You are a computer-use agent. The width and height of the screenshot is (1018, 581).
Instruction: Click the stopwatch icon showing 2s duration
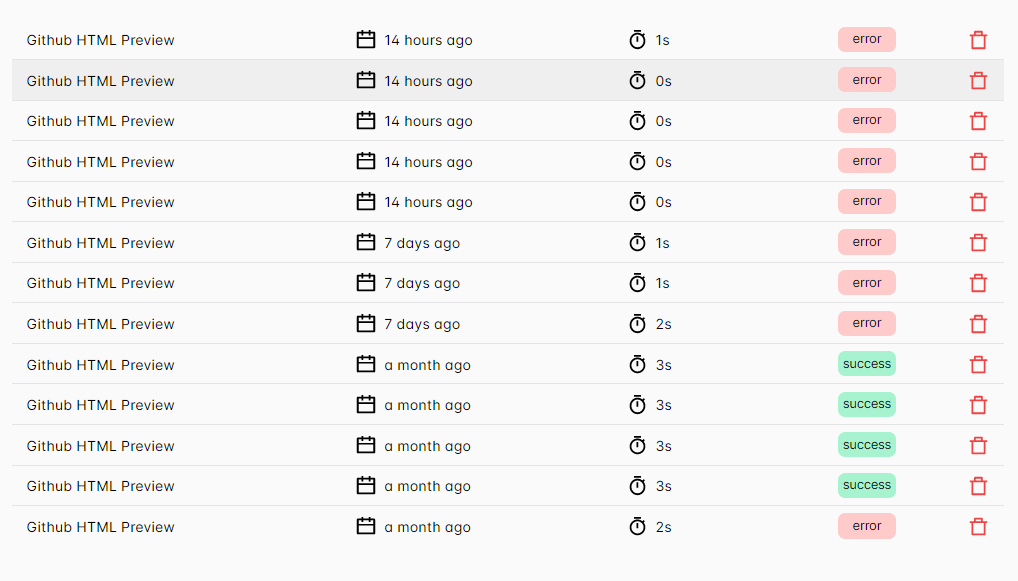click(x=638, y=323)
